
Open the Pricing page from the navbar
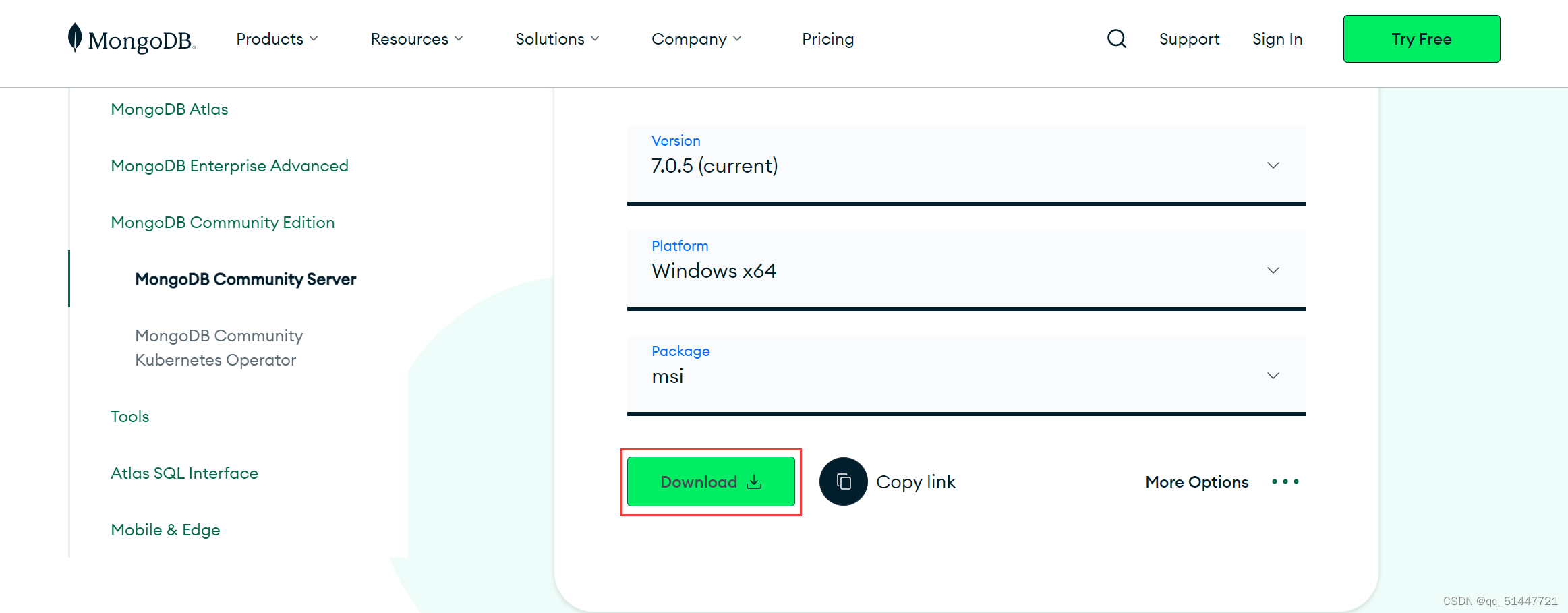(x=827, y=39)
